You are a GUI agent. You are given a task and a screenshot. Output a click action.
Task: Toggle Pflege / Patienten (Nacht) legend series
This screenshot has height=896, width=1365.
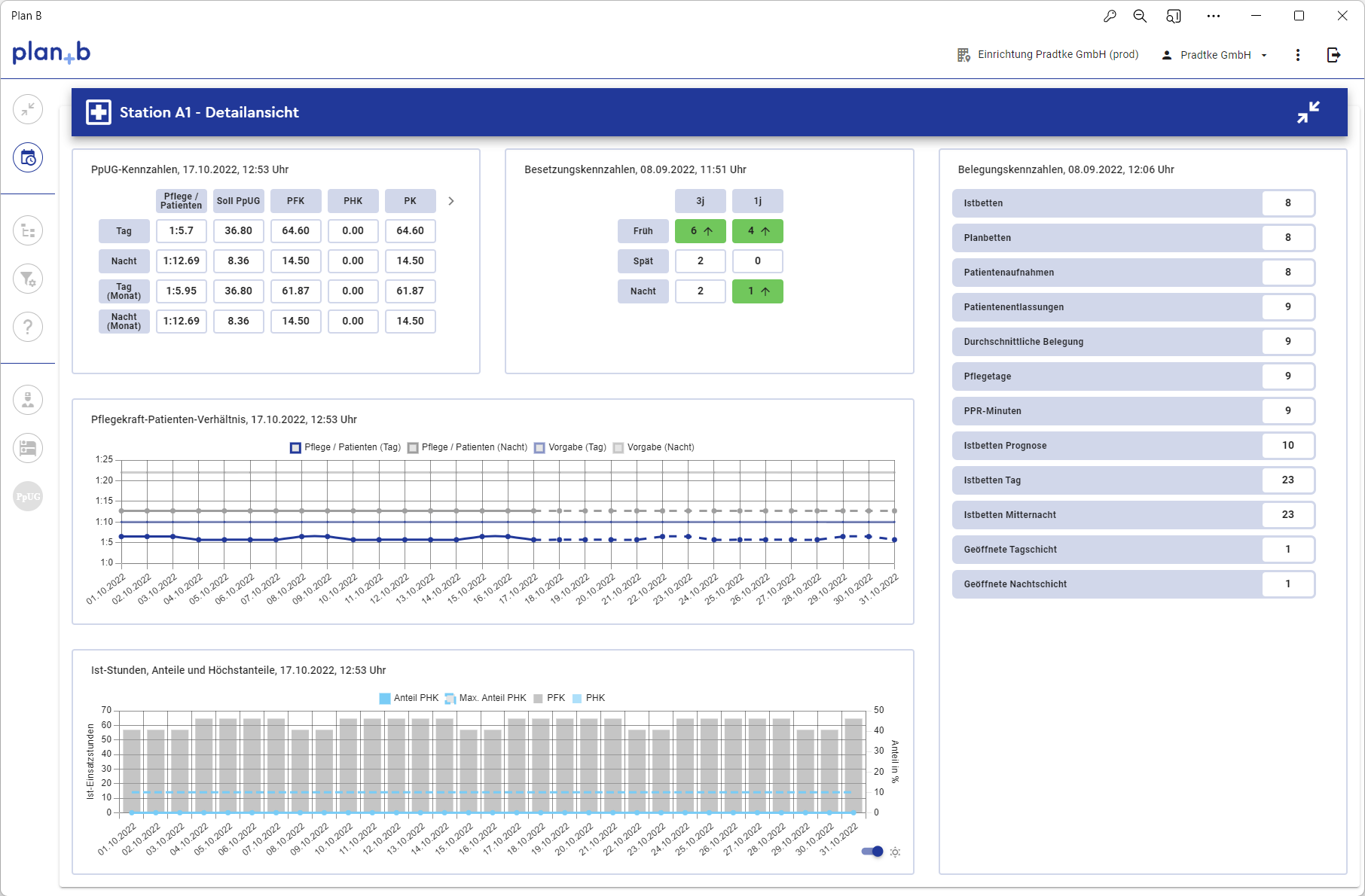(468, 447)
